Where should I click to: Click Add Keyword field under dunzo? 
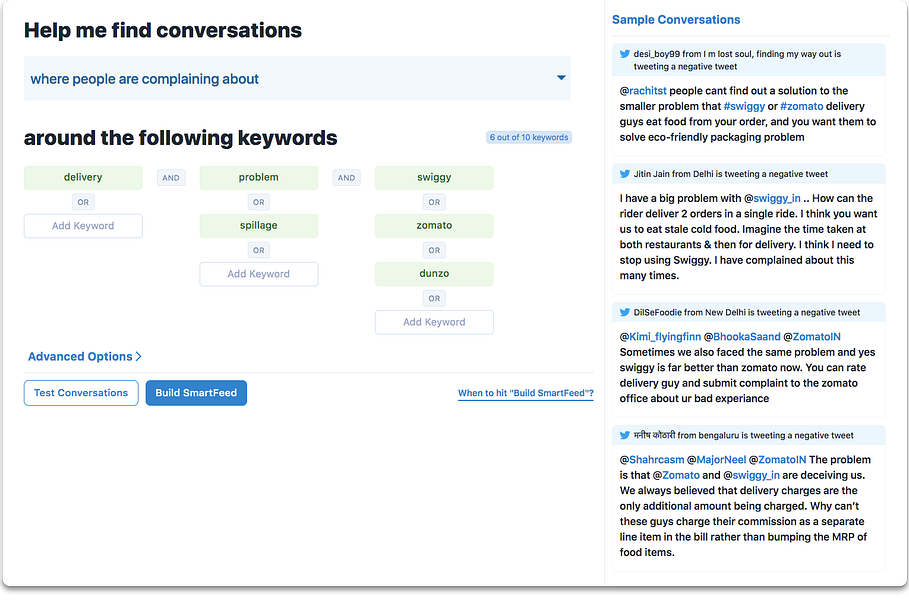pyautogui.click(x=434, y=322)
